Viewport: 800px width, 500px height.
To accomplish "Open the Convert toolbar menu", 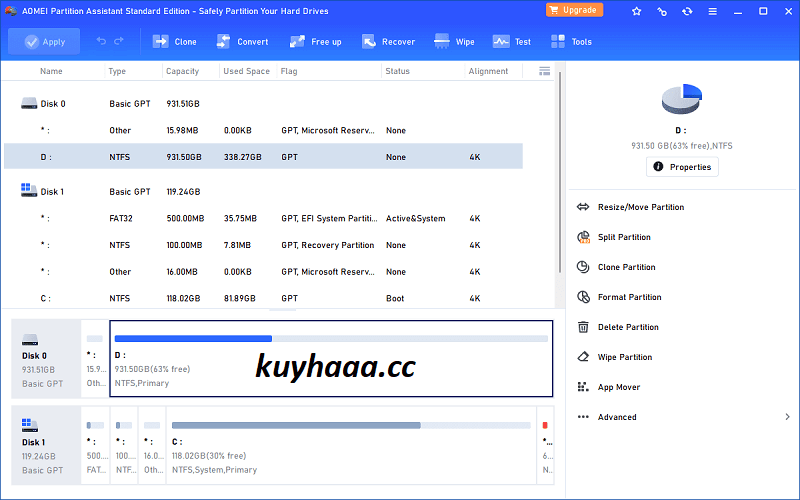I will (242, 42).
